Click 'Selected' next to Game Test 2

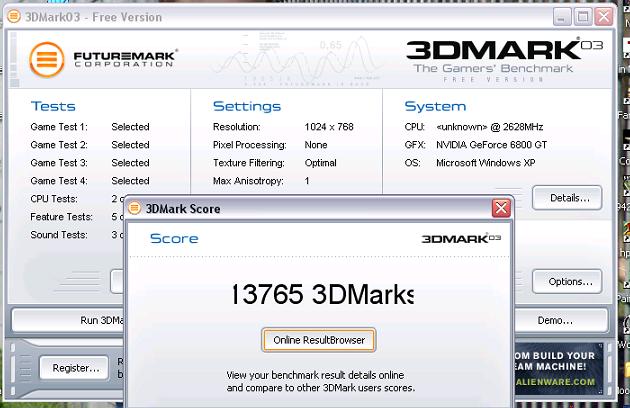[130, 145]
